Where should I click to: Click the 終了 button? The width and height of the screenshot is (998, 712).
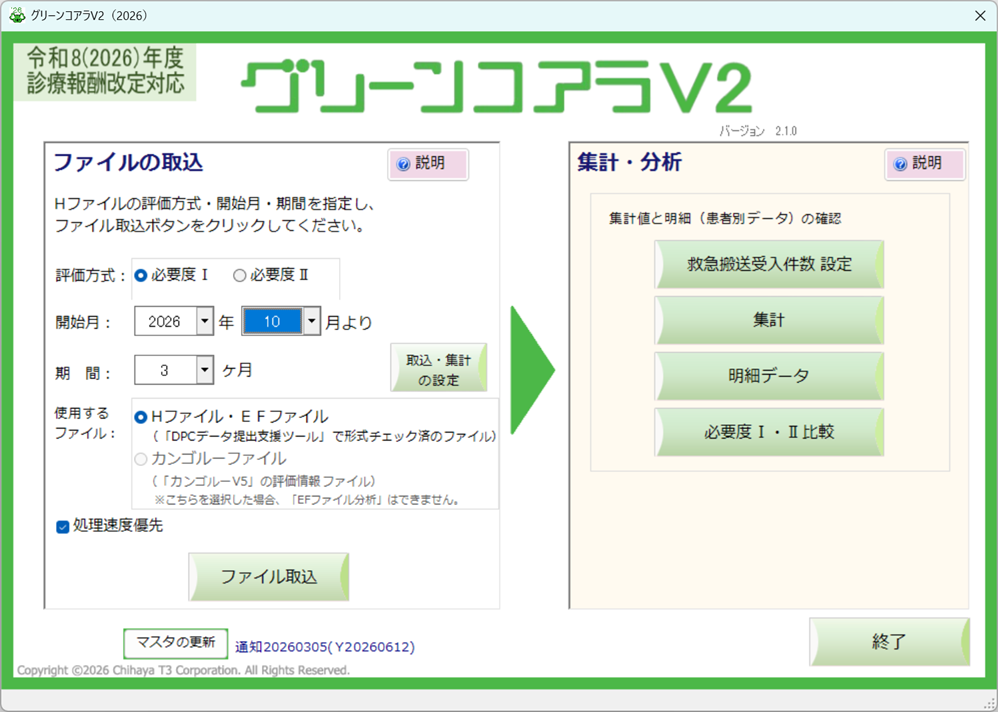click(889, 642)
